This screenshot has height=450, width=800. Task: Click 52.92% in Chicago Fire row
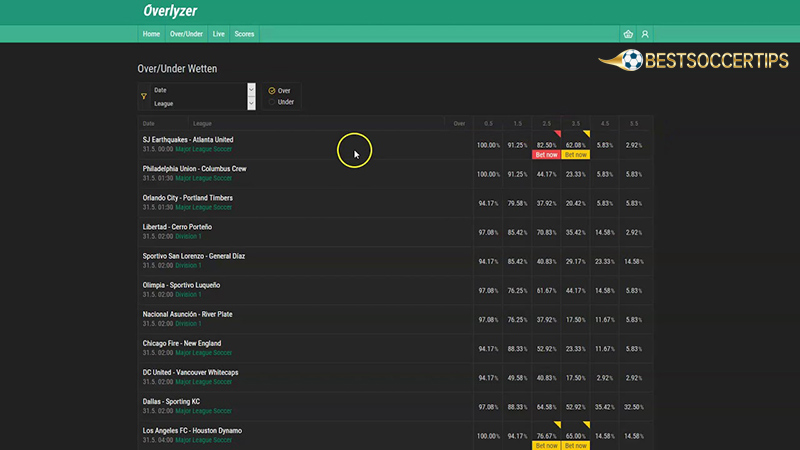point(546,349)
